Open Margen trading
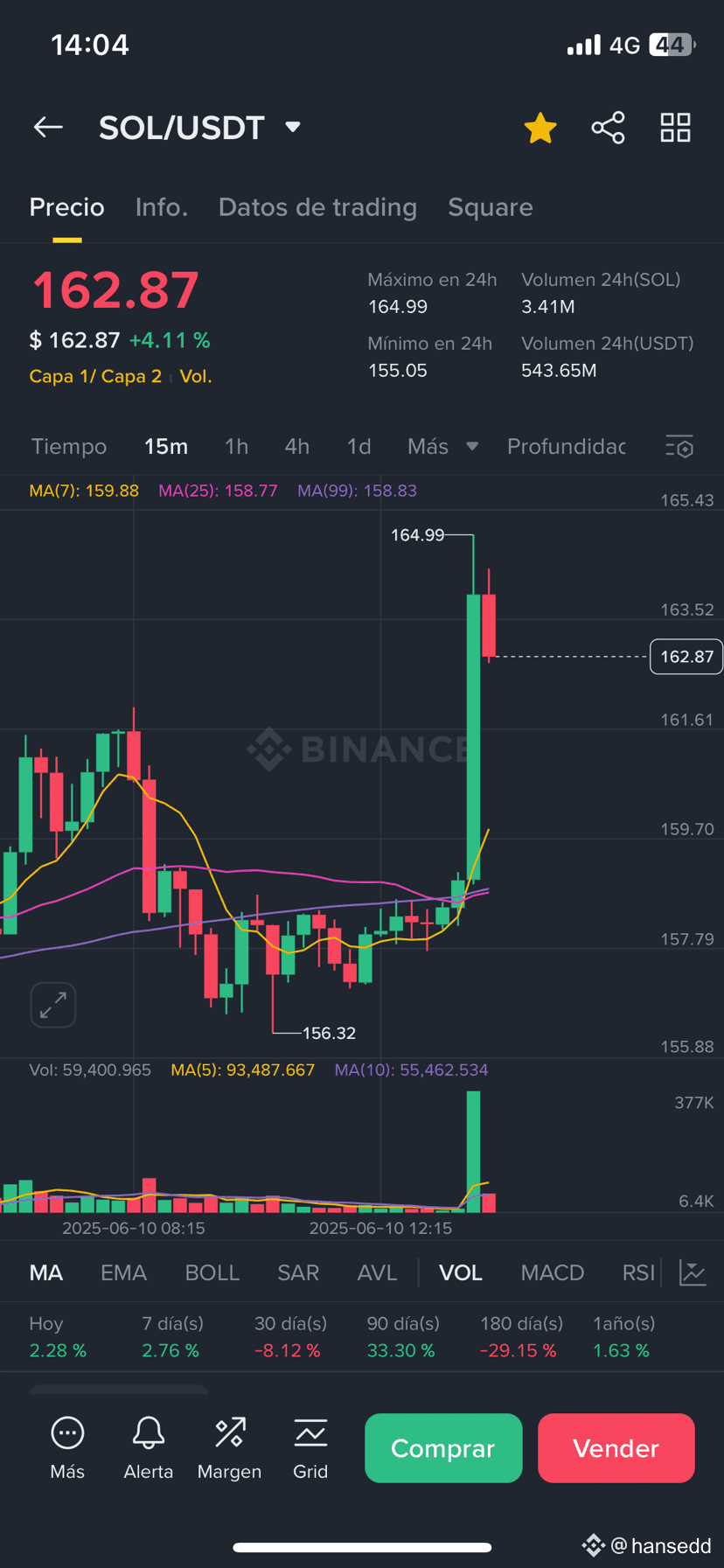 [229, 1447]
